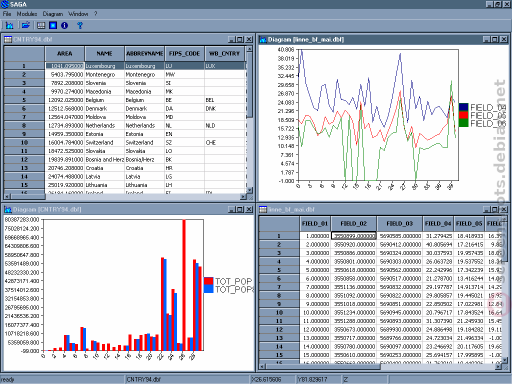Open the Modules menu
The image size is (512, 384).
click(x=27, y=14)
